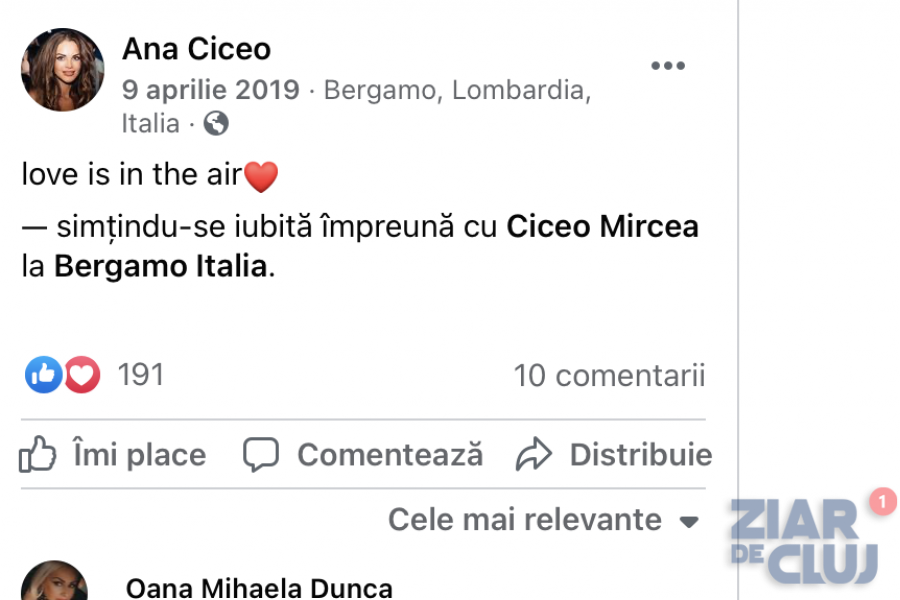Open the 10 comentarii link
900x600 pixels.
tap(609, 375)
